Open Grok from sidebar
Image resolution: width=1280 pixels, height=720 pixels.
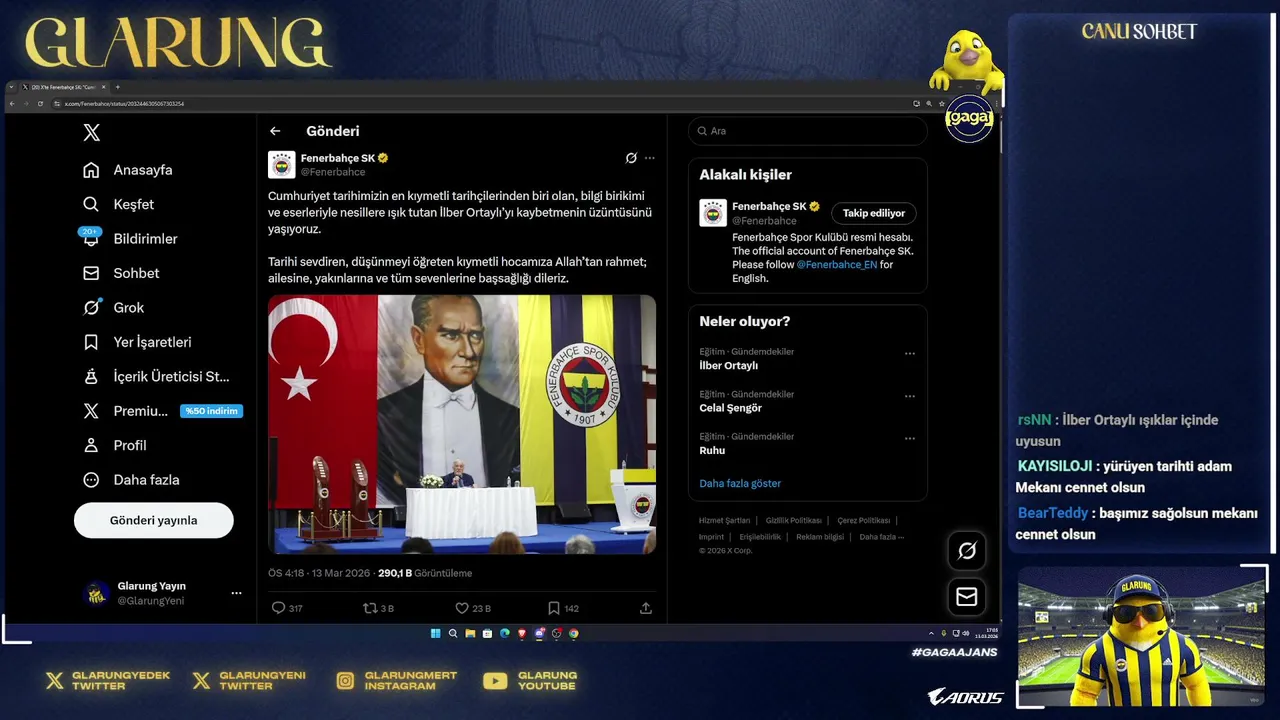113,308
